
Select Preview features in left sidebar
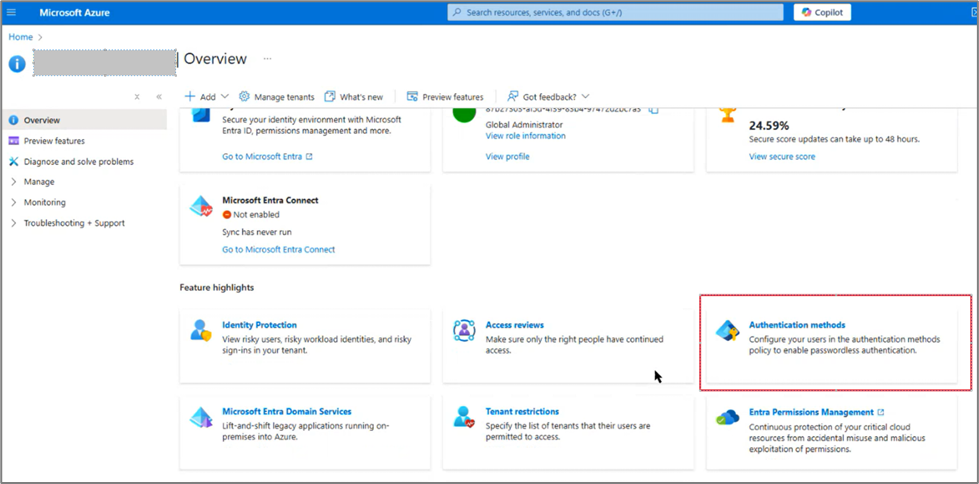[x=54, y=141]
